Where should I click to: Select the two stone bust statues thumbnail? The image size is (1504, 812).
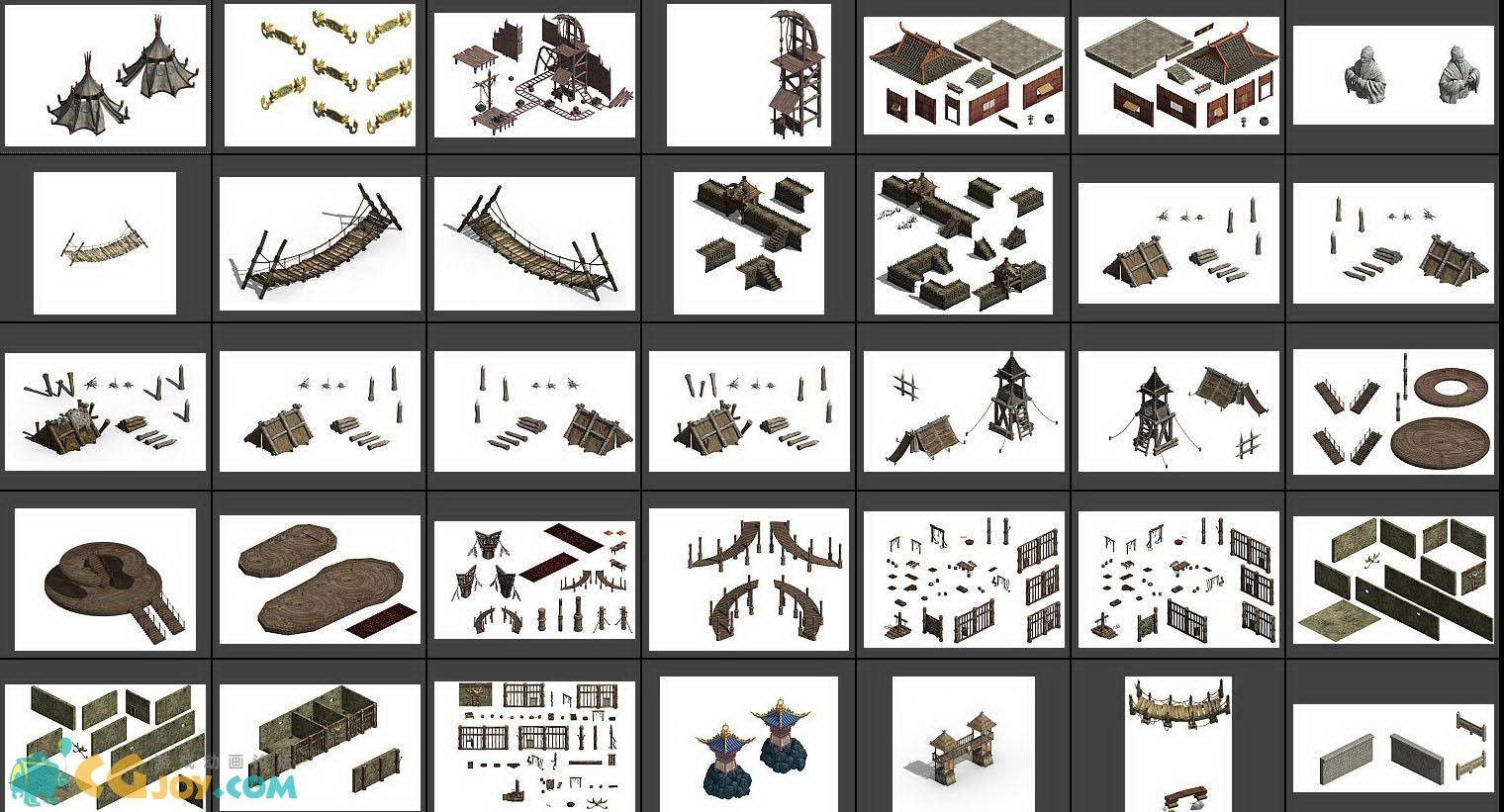[x=1393, y=76]
